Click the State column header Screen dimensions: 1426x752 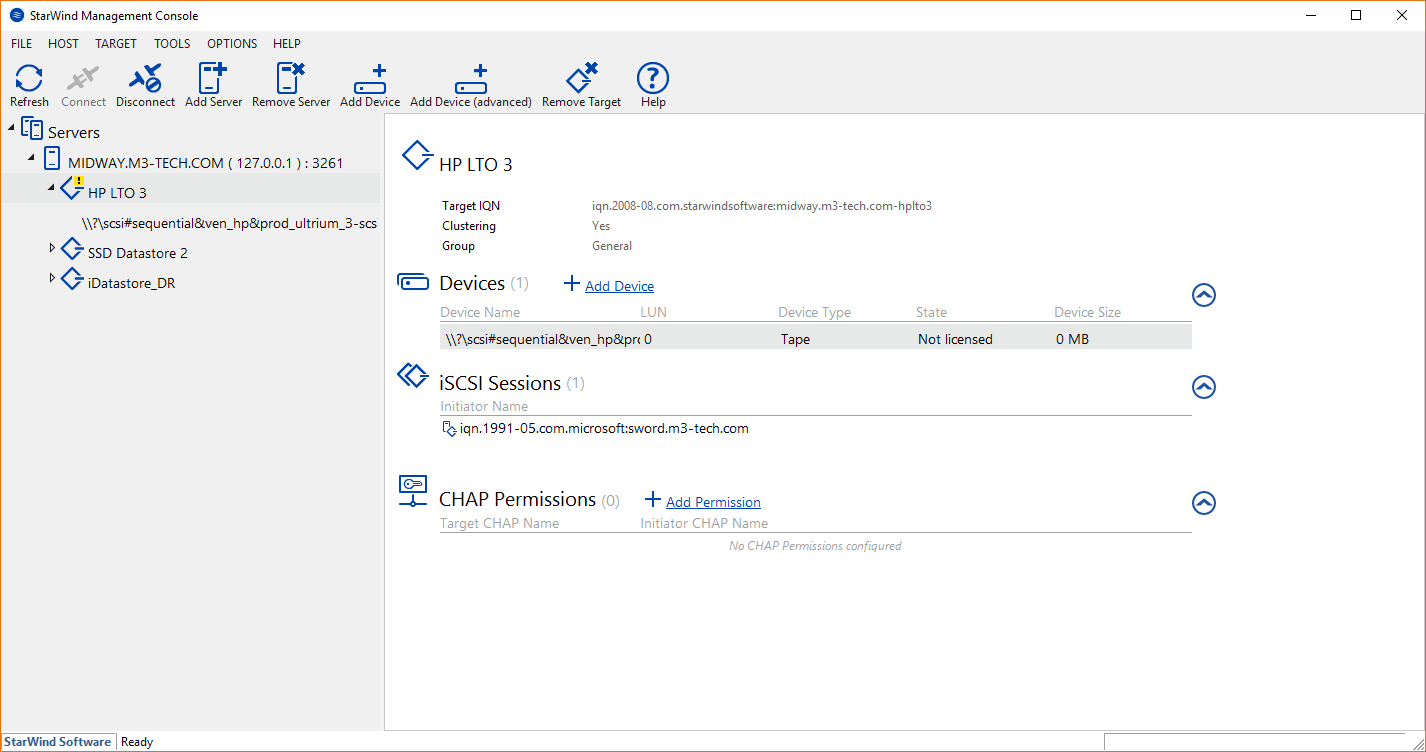[x=931, y=312]
